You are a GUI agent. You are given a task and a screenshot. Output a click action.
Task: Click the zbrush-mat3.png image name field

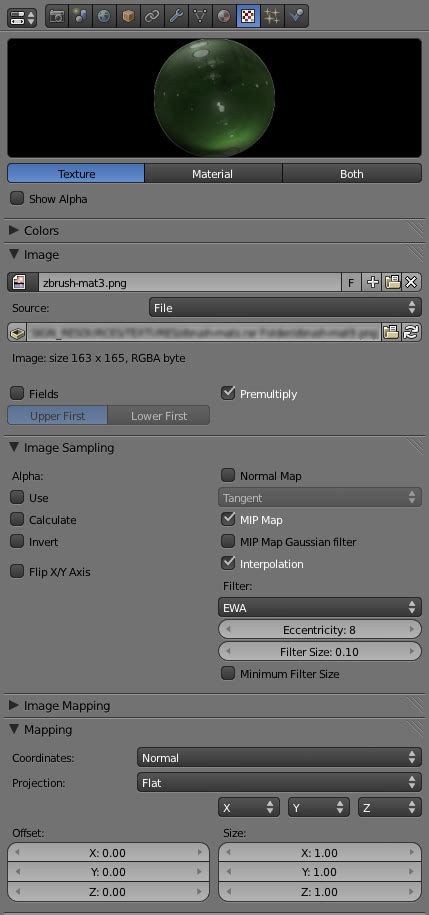point(190,282)
